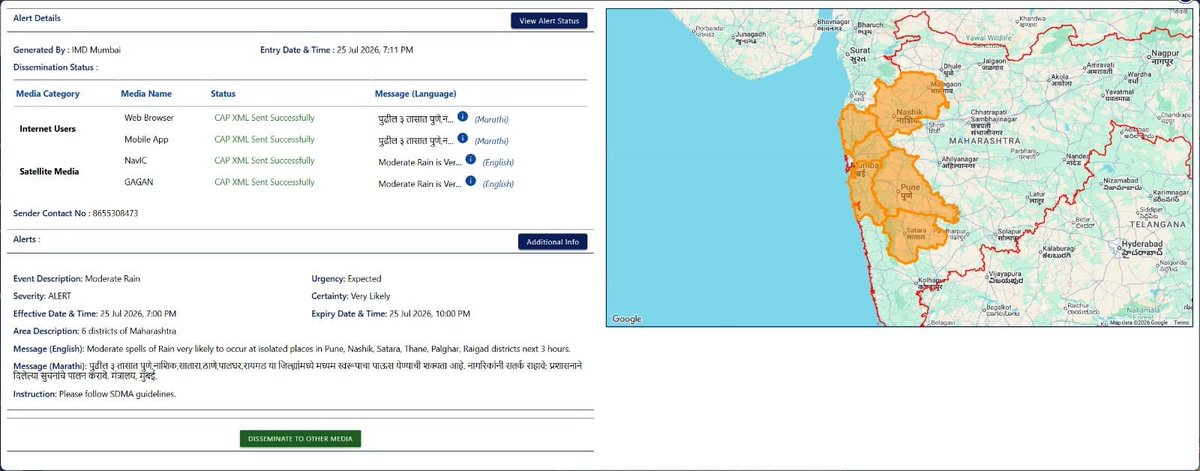1200x471 pixels.
Task: Open Additional Info for the alert
Action: 553,242
